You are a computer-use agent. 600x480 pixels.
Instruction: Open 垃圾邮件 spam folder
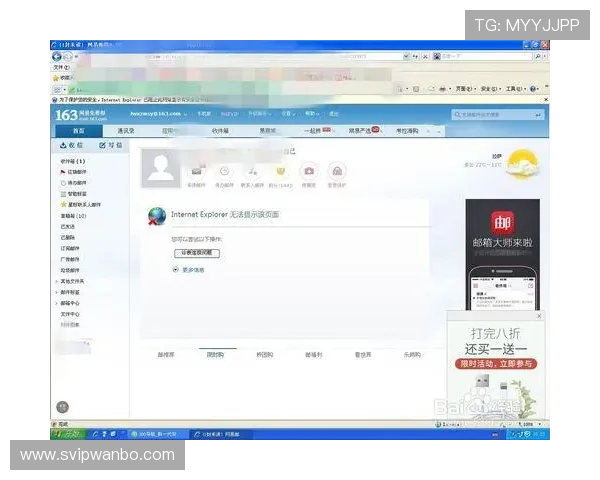pyautogui.click(x=70, y=270)
